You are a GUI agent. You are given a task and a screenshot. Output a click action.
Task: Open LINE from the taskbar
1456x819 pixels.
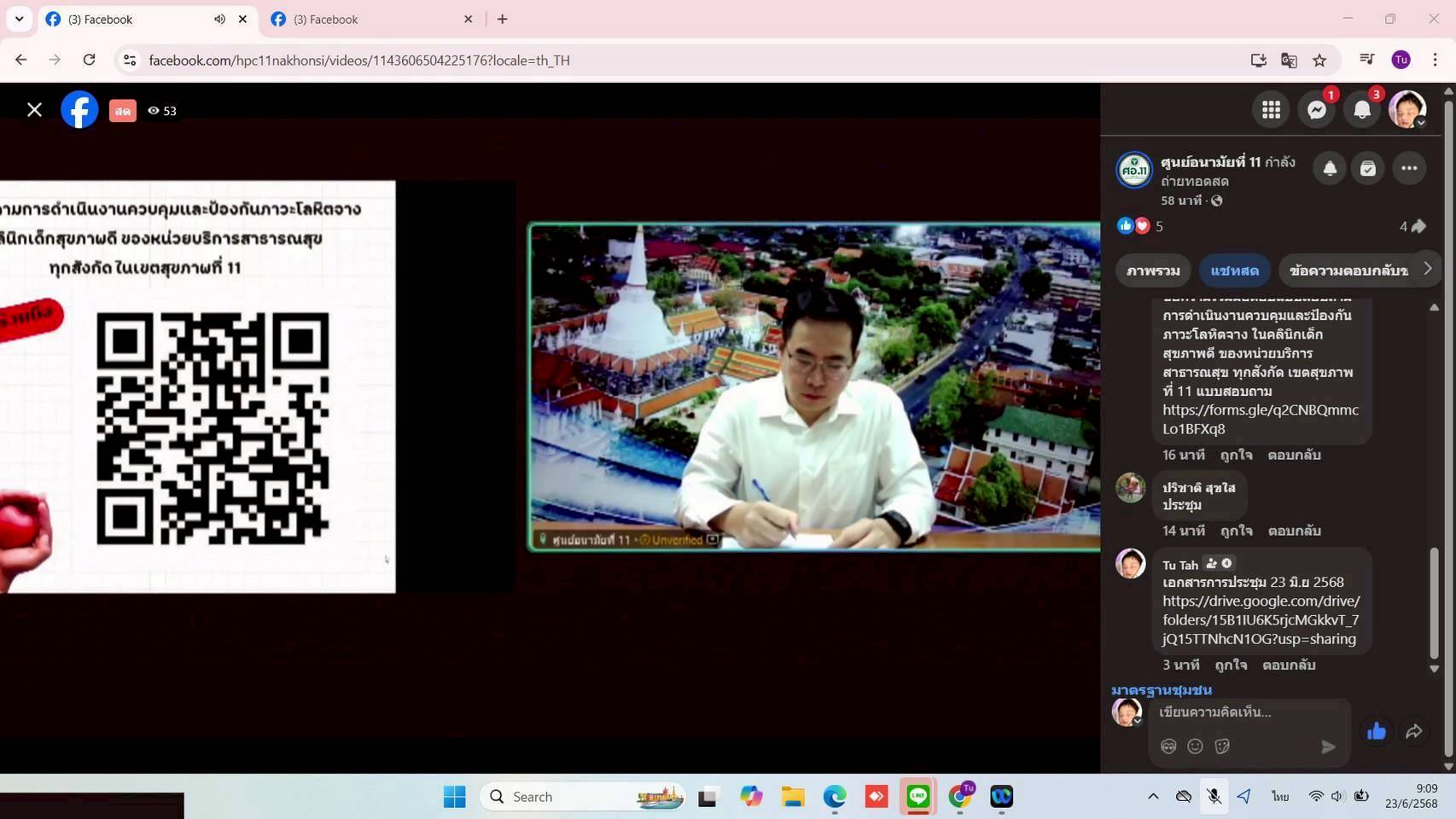coord(918,797)
